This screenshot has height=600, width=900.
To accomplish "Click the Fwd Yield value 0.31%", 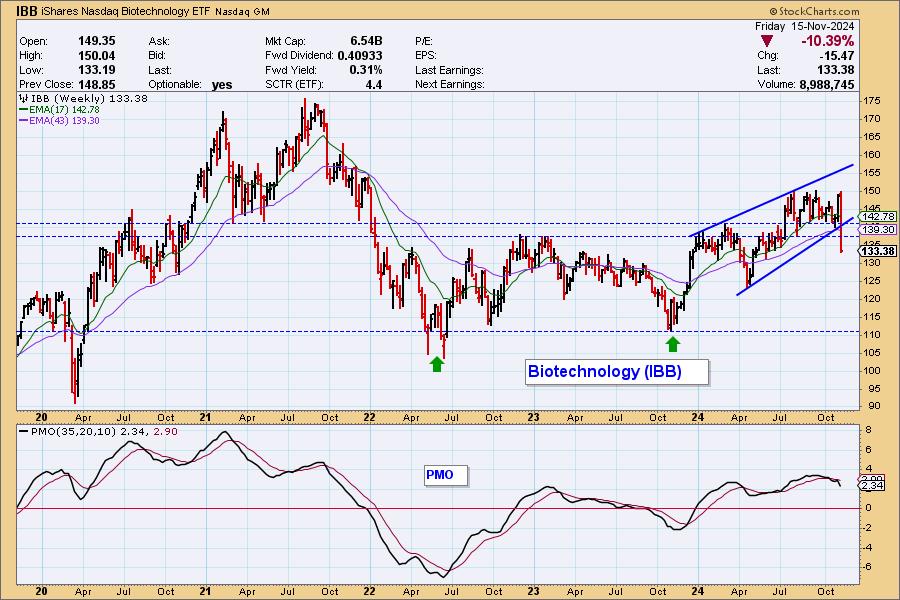I will click(366, 69).
